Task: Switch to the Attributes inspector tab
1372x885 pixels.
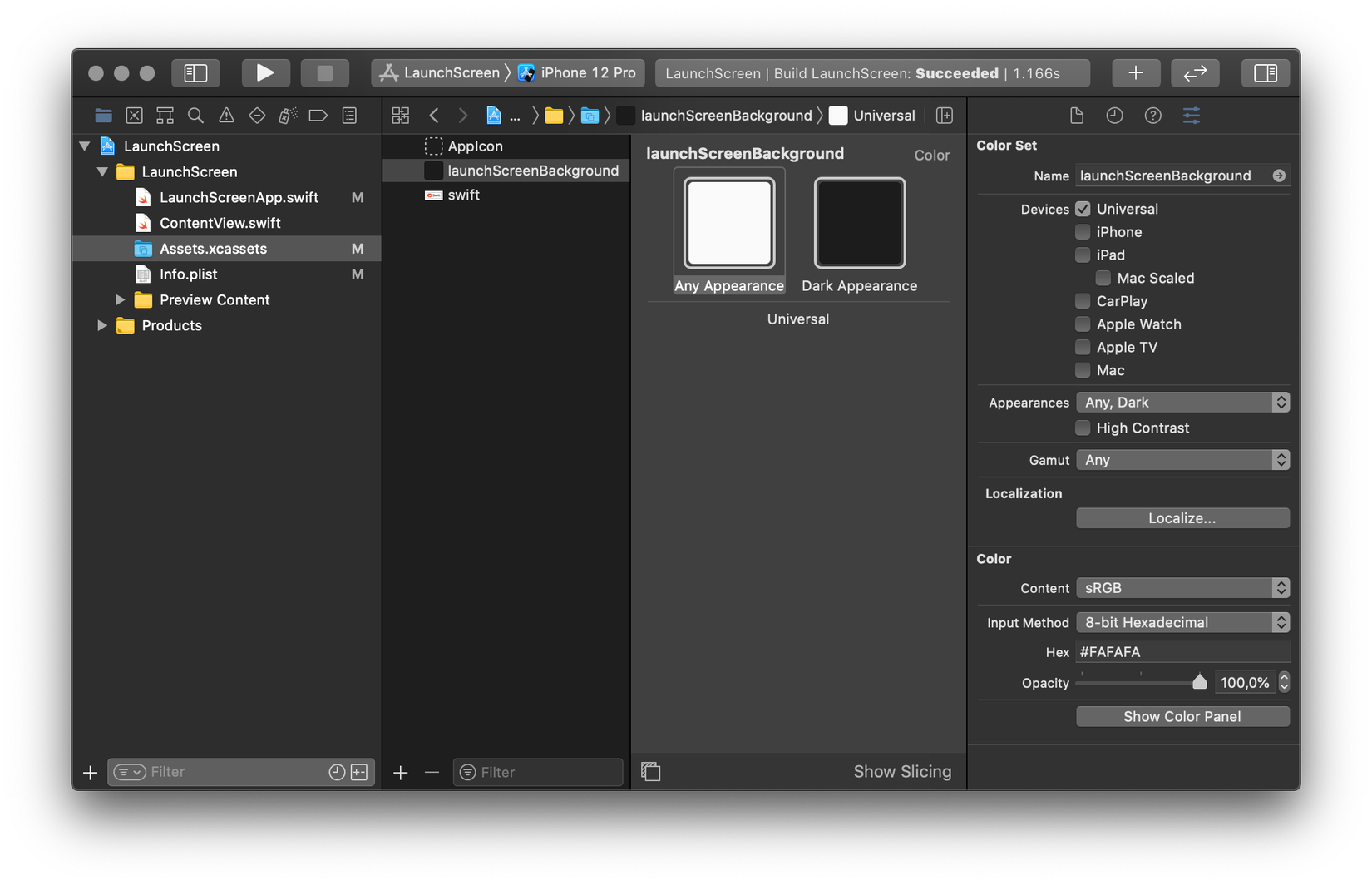Action: pos(1191,116)
